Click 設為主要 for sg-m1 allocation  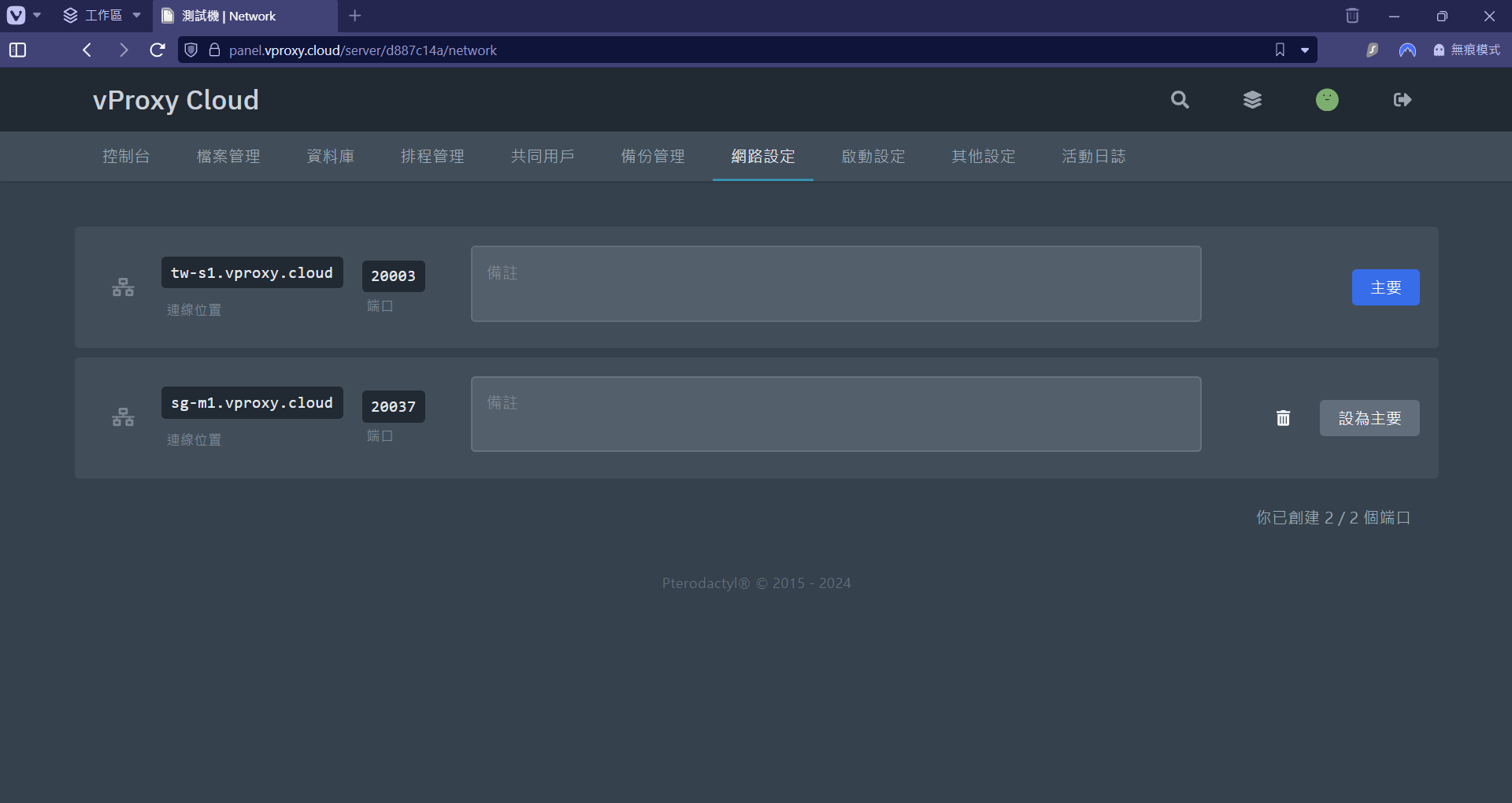point(1369,418)
